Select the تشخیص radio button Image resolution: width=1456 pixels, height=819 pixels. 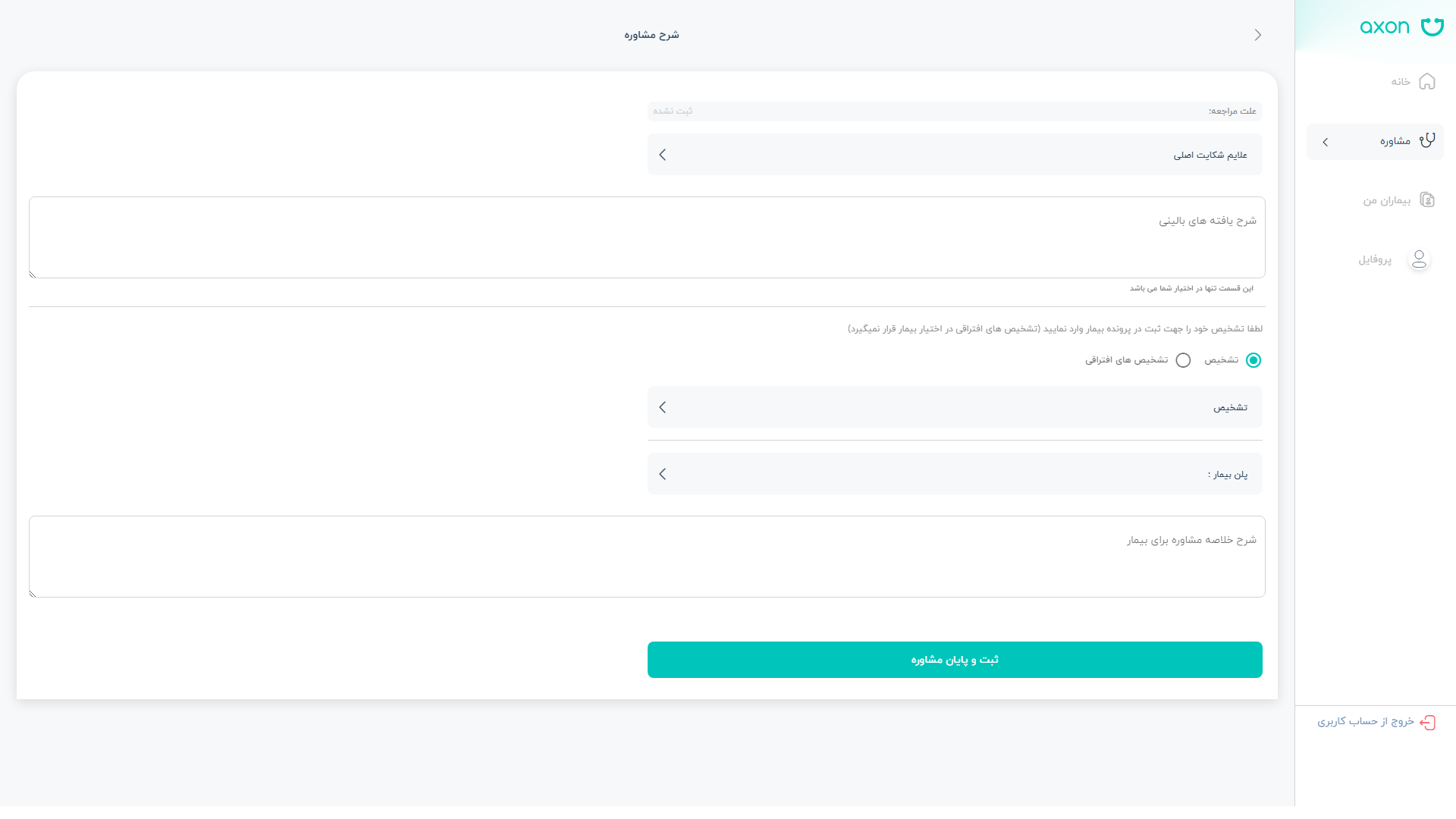[1253, 360]
